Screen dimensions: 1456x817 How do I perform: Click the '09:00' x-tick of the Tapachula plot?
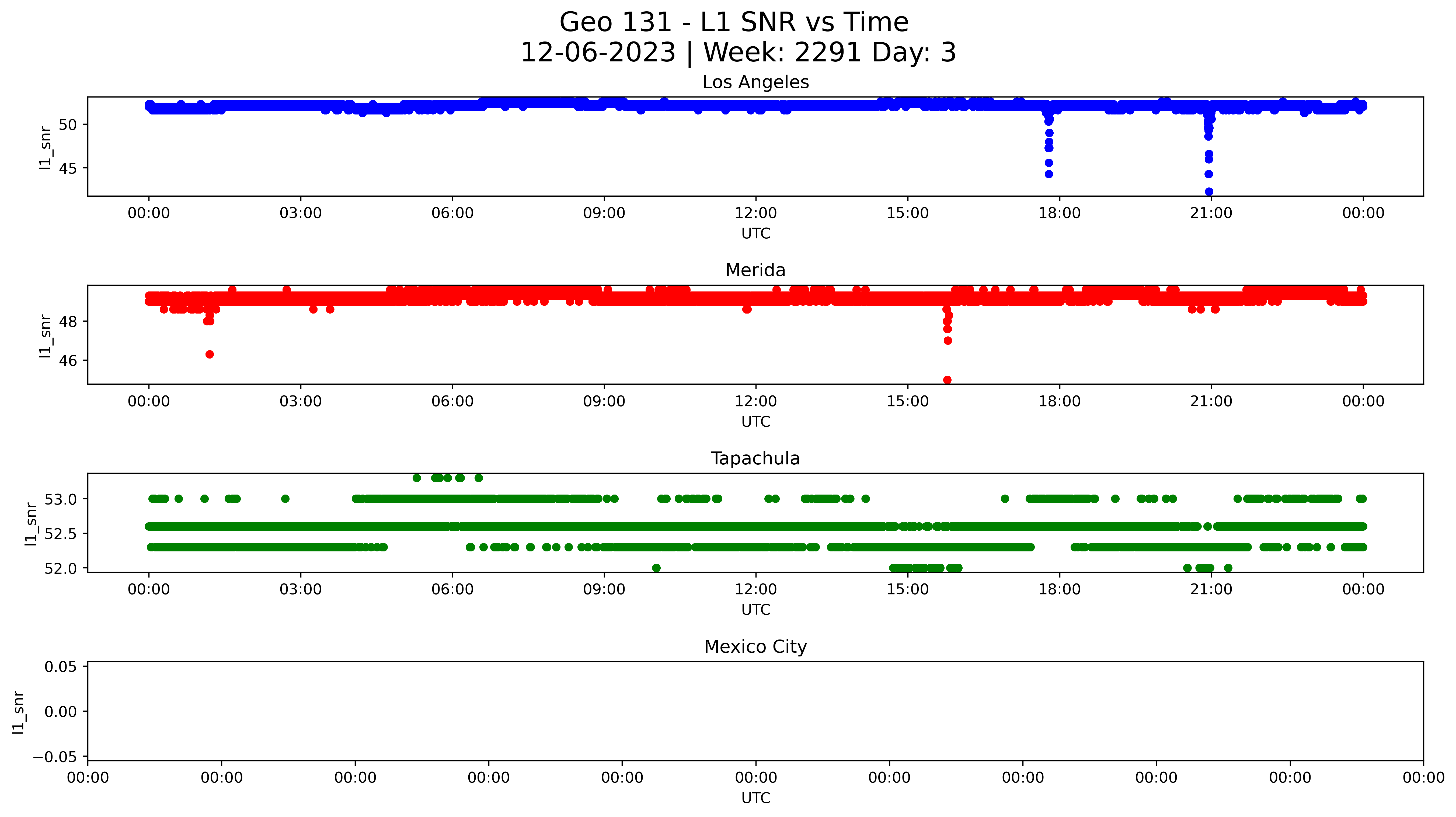pos(604,589)
